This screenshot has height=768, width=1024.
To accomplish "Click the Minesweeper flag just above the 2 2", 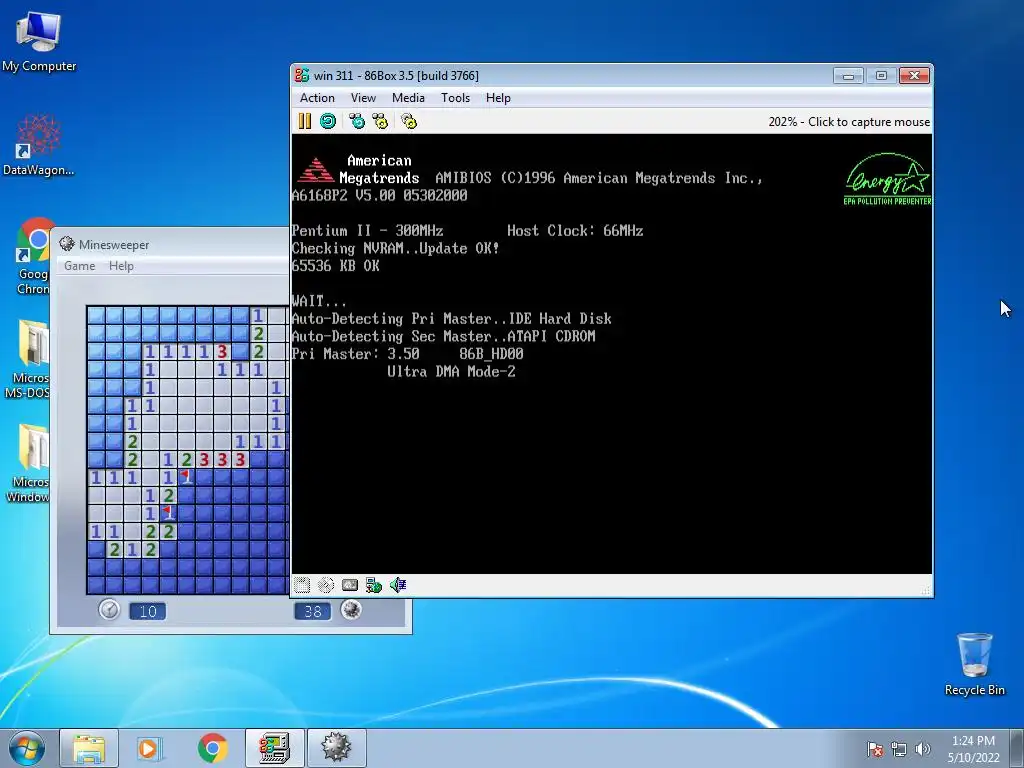I will 168,513.
